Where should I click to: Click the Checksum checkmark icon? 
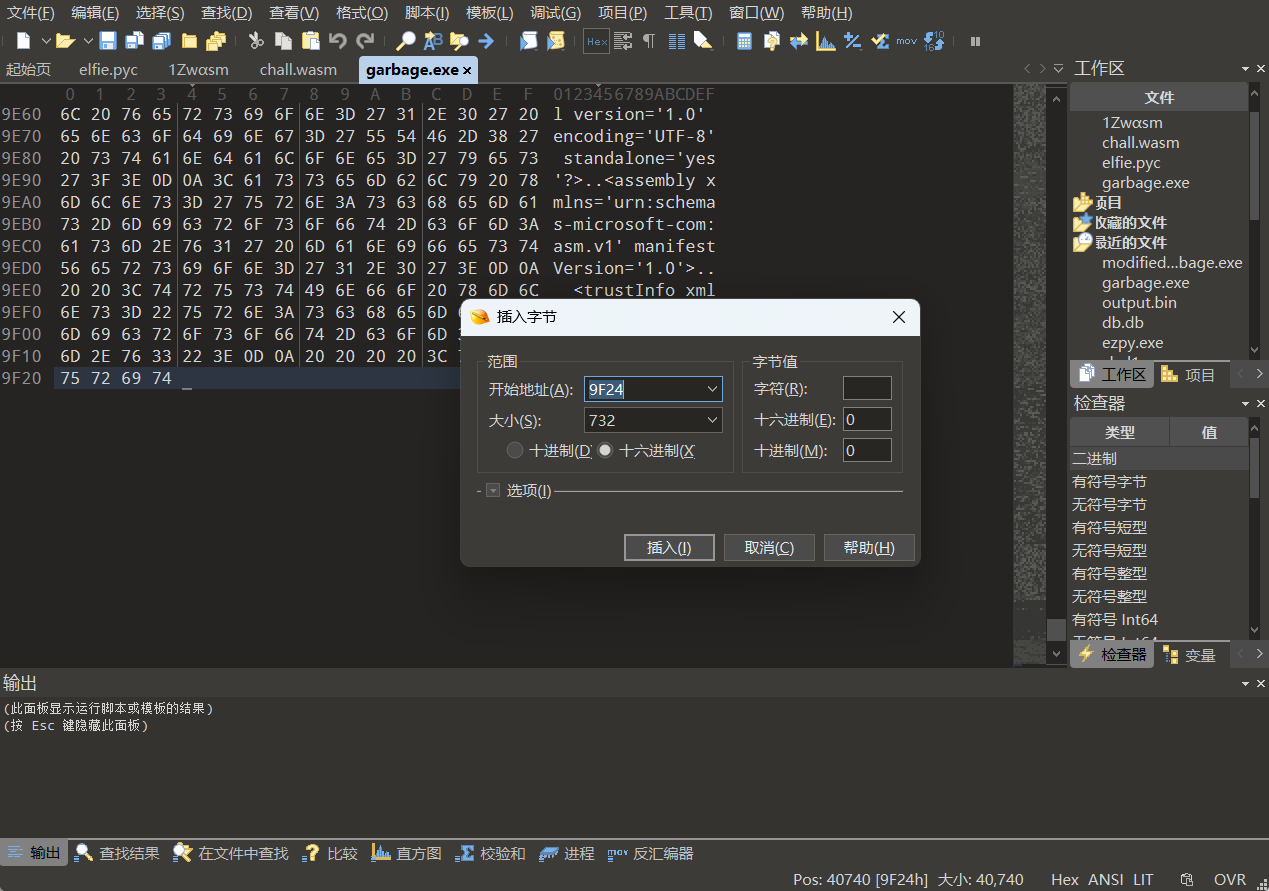tap(879, 41)
